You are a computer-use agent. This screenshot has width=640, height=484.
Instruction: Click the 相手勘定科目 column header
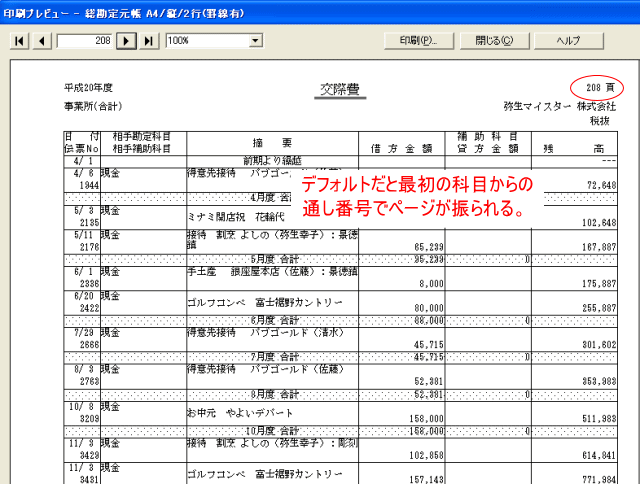coord(142,137)
